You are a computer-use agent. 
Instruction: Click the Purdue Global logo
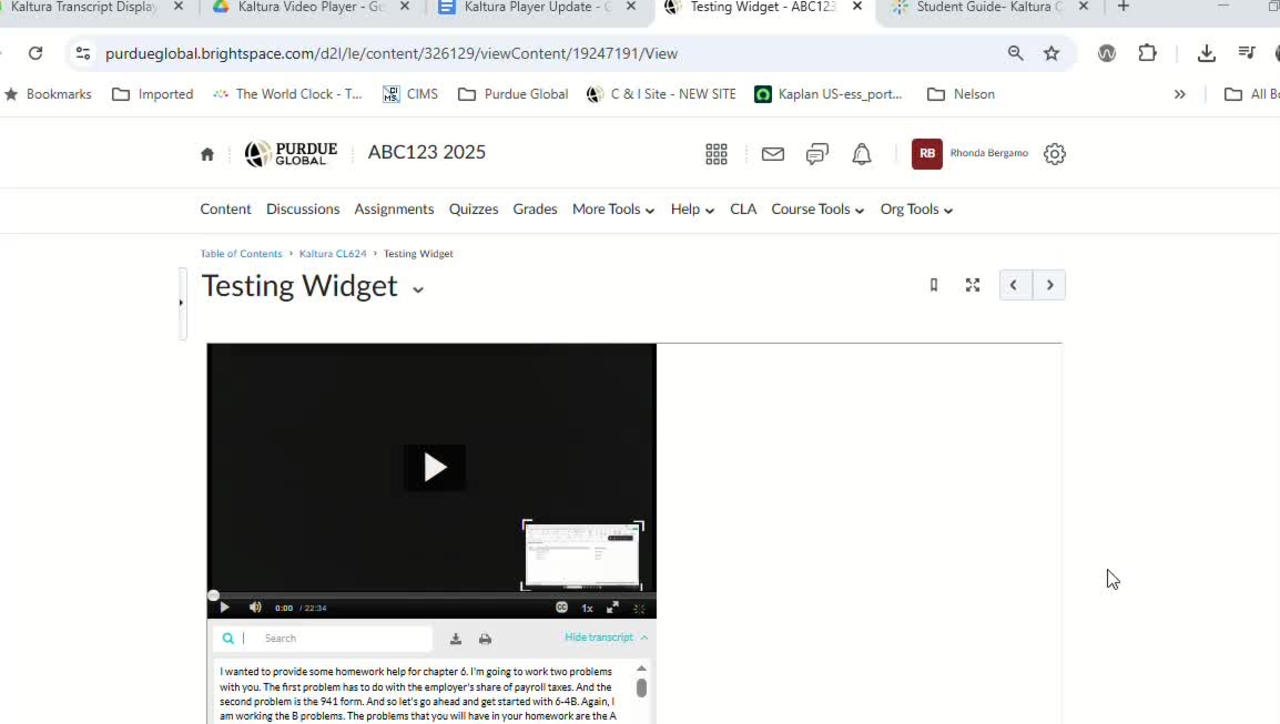point(291,153)
